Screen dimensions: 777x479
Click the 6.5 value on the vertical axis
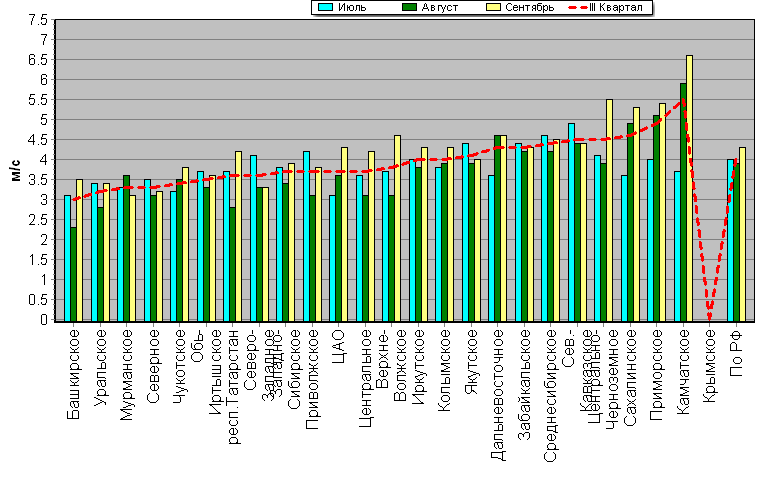coord(38,60)
